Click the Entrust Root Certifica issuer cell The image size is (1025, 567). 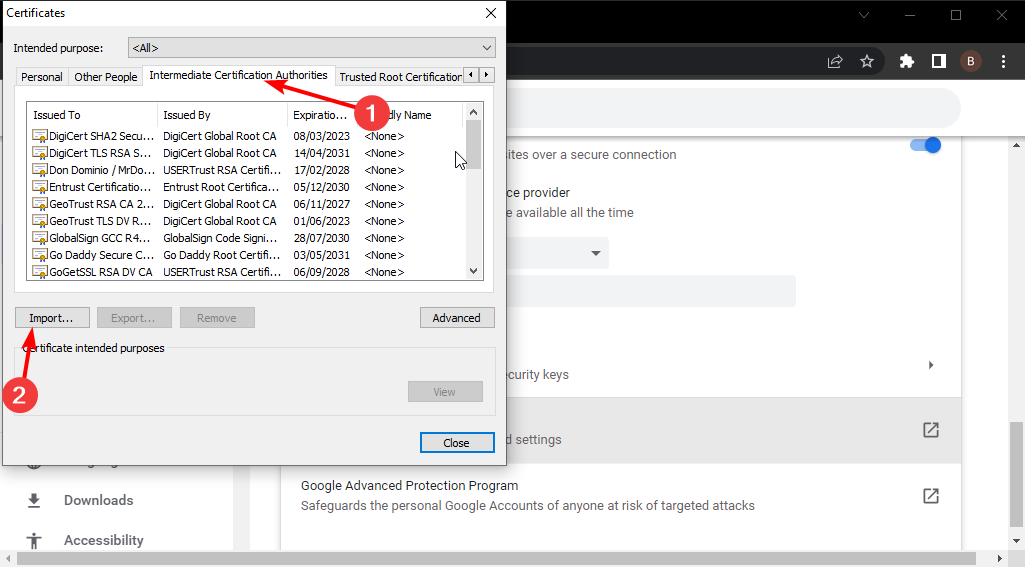pyautogui.click(x=222, y=187)
